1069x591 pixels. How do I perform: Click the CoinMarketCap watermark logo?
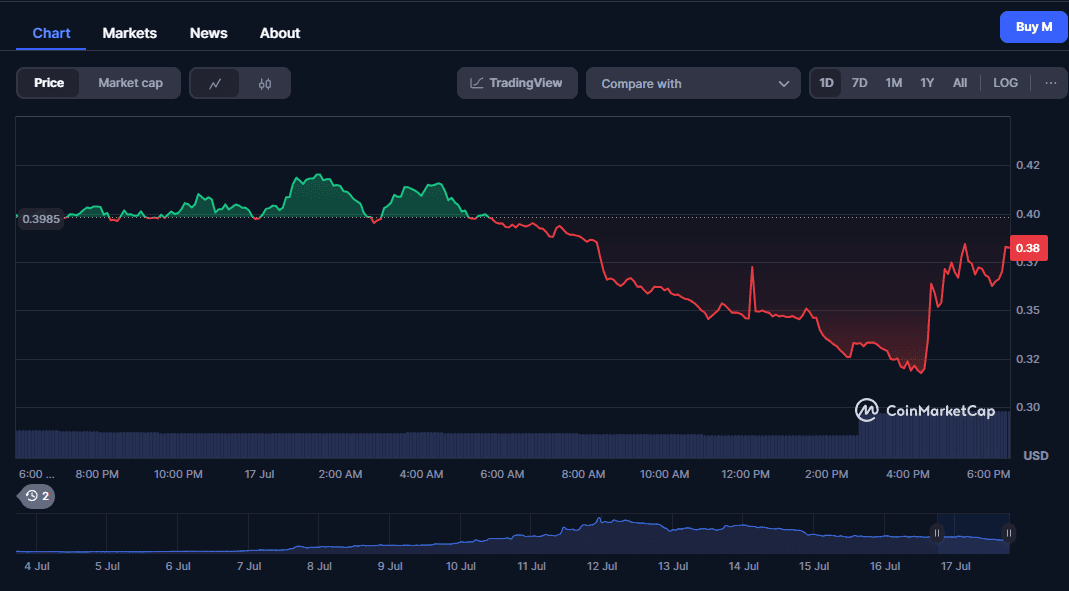[x=925, y=410]
